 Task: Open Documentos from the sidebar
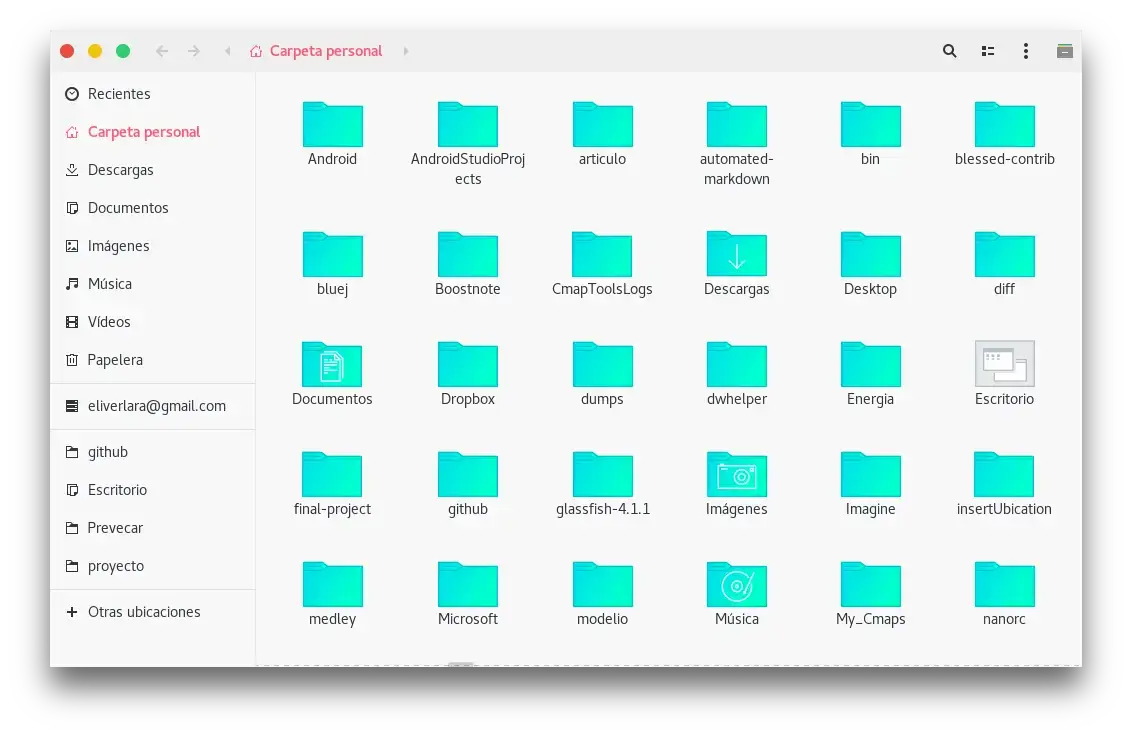click(x=122, y=208)
